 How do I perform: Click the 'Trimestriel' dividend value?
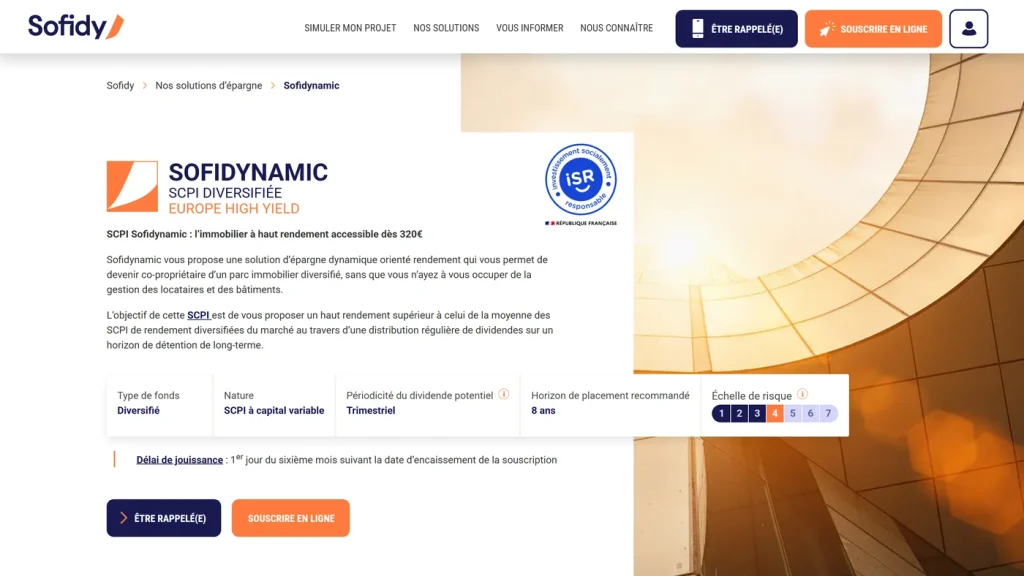pyautogui.click(x=371, y=411)
